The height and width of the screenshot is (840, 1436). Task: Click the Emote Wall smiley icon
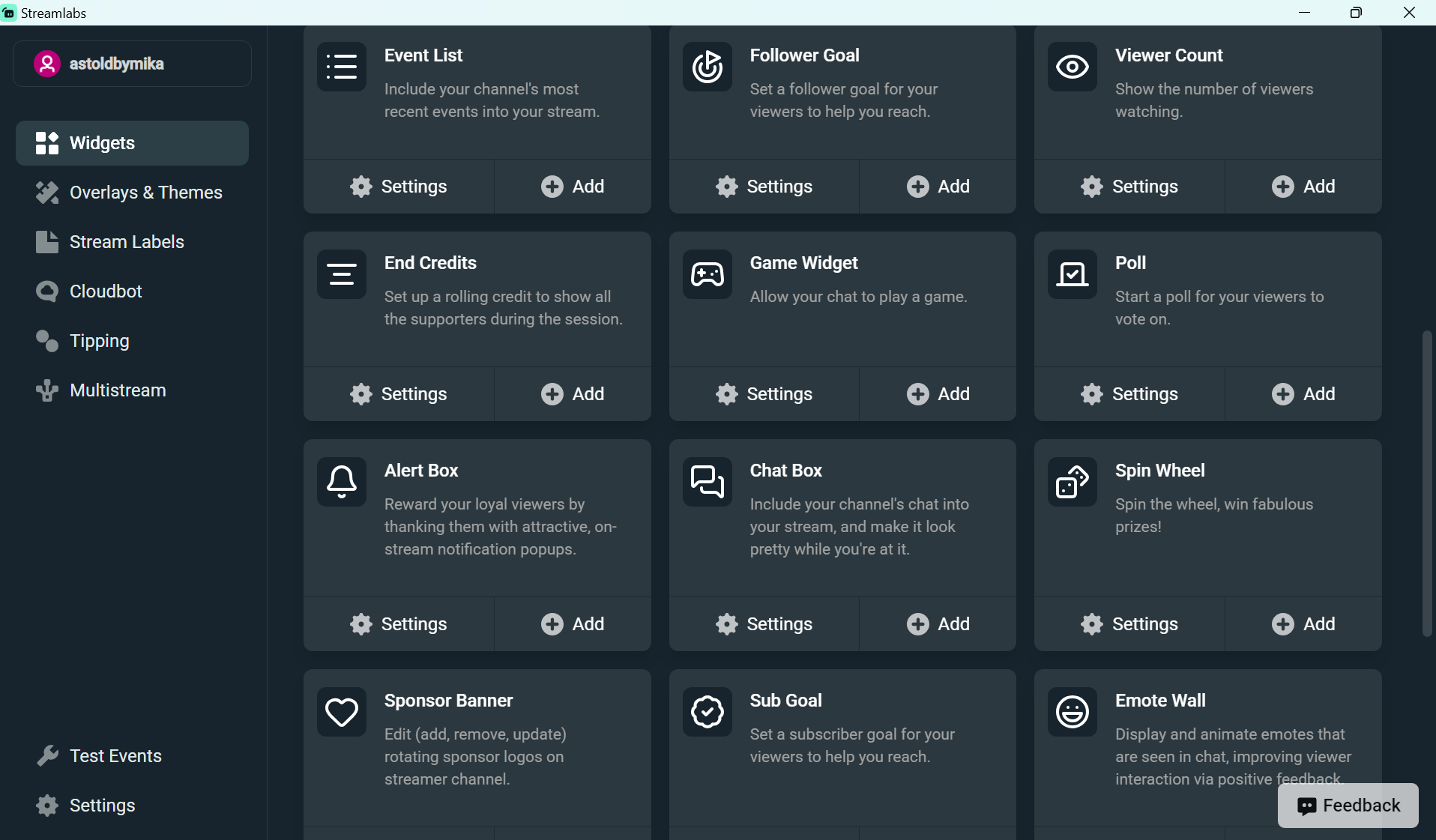[1072, 712]
